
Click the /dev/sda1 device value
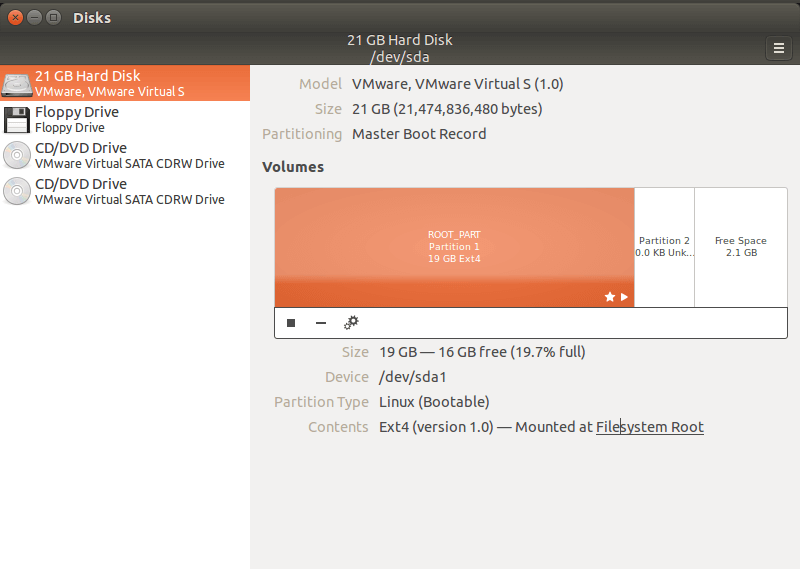pos(413,377)
